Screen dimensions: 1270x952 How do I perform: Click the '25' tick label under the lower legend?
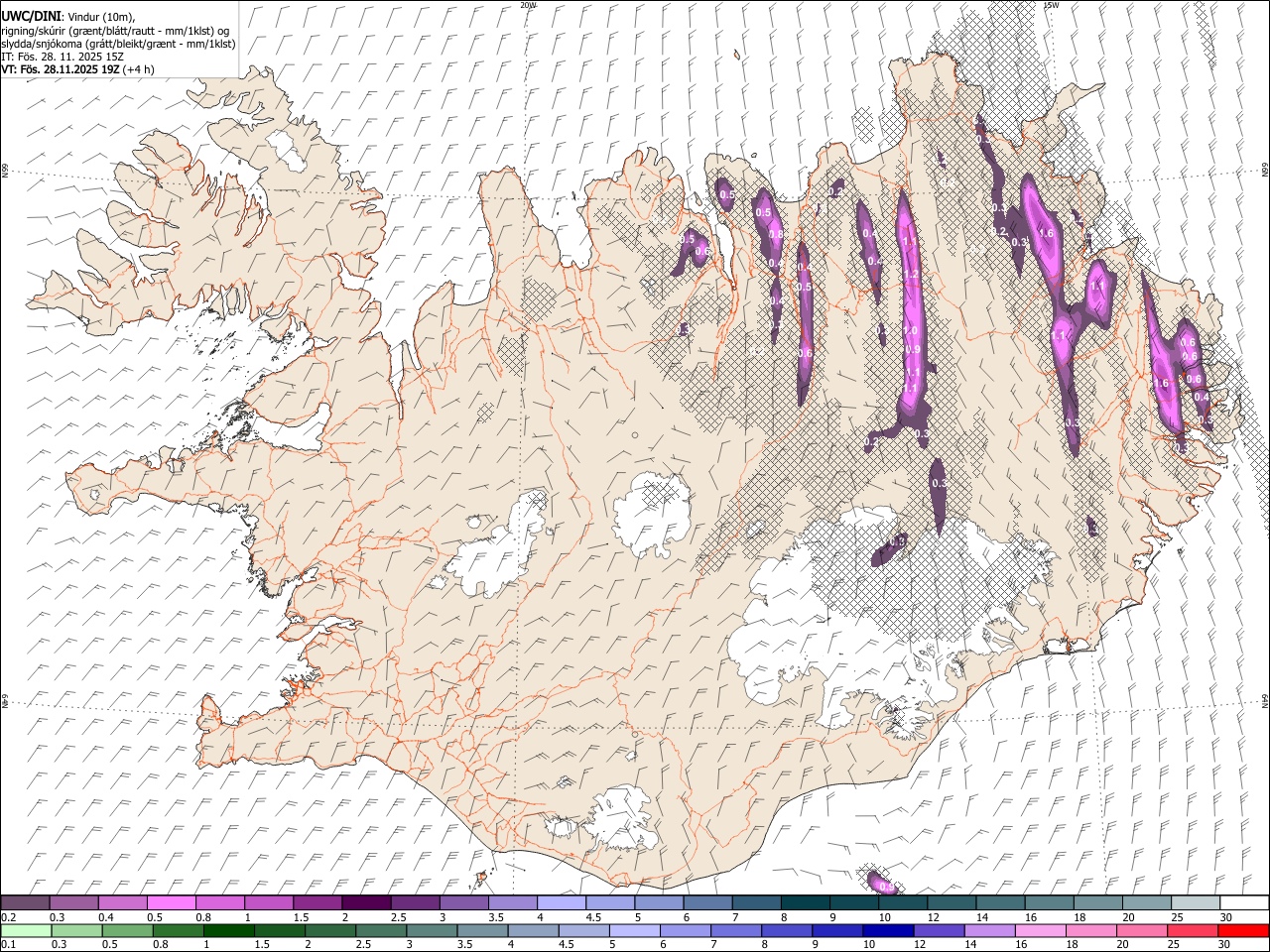[1173, 945]
